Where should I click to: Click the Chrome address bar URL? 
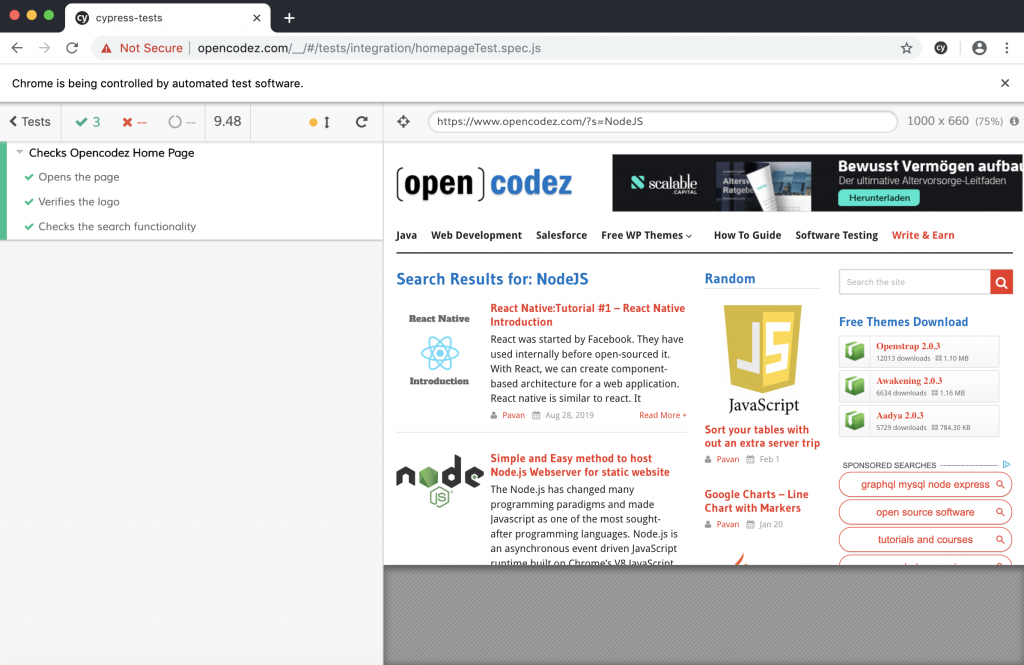pyautogui.click(x=369, y=48)
